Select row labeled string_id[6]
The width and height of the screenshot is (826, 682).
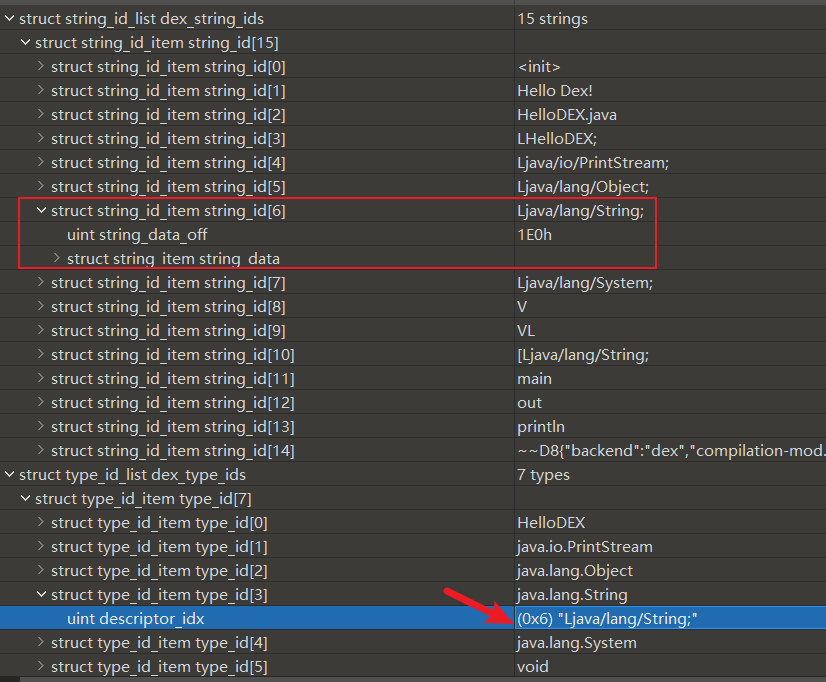[x=413, y=211]
